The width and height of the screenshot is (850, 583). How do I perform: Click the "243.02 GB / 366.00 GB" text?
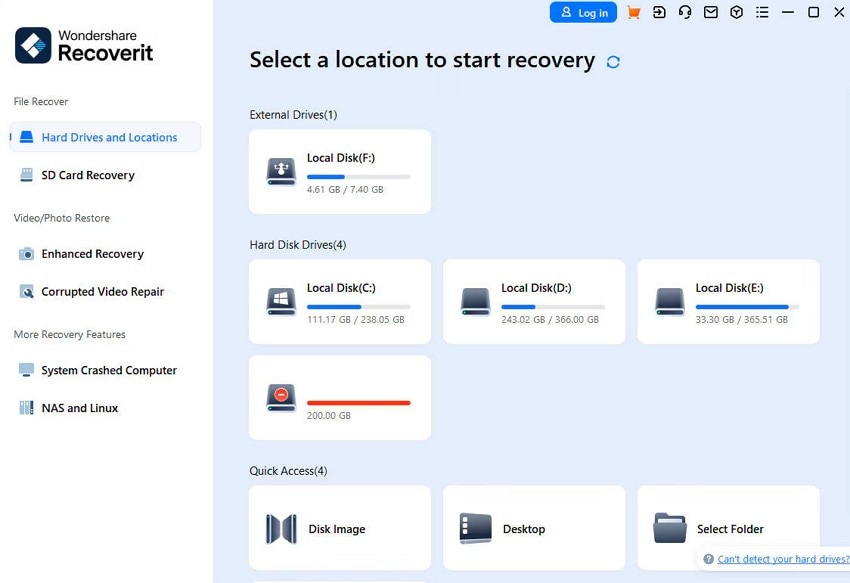[550, 319]
